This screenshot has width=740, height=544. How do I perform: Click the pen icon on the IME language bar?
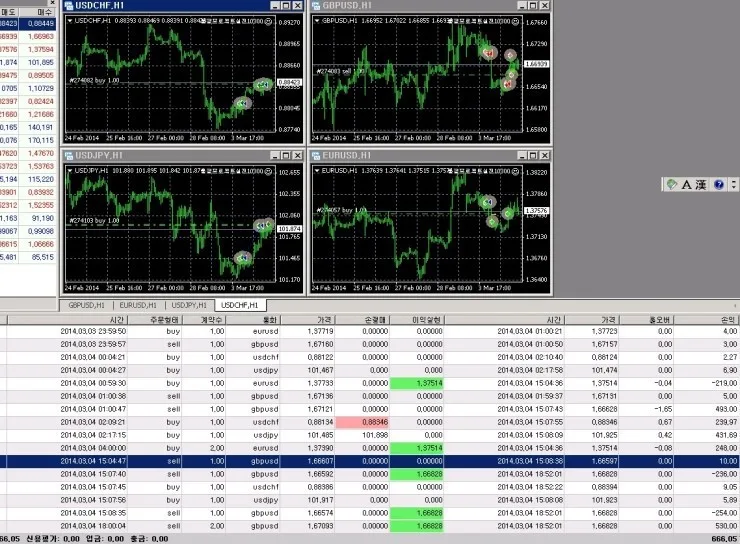(x=671, y=184)
